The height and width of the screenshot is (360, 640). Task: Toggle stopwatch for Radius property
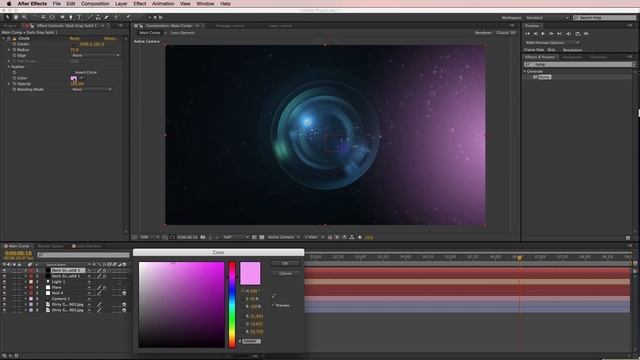pos(14,50)
